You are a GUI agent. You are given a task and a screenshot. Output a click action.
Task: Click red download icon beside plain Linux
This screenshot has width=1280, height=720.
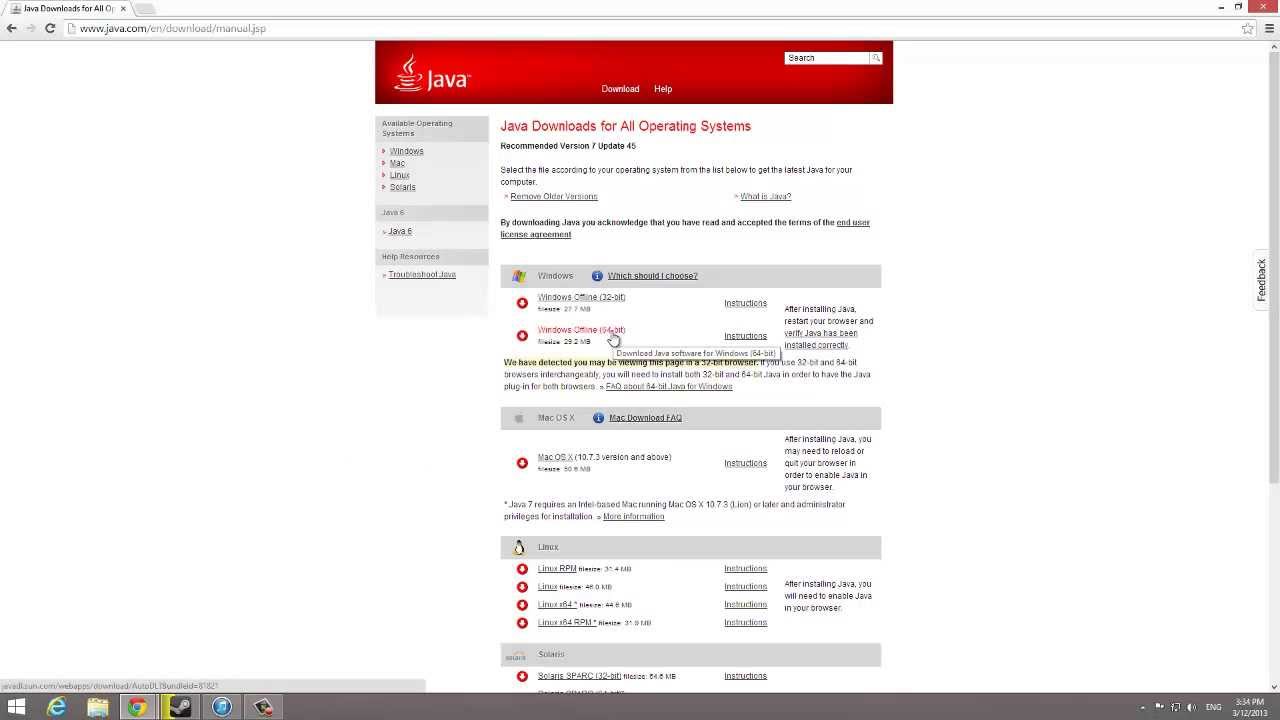pos(522,587)
